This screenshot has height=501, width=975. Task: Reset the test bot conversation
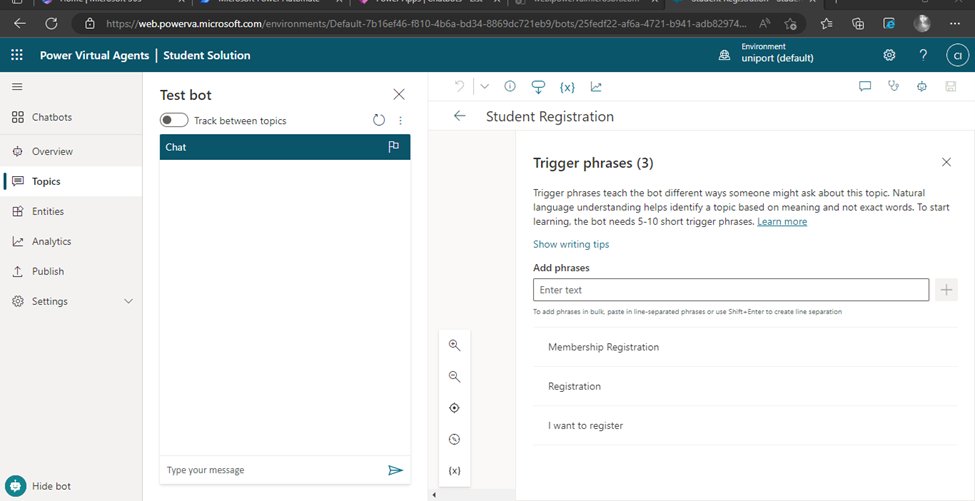click(x=379, y=121)
